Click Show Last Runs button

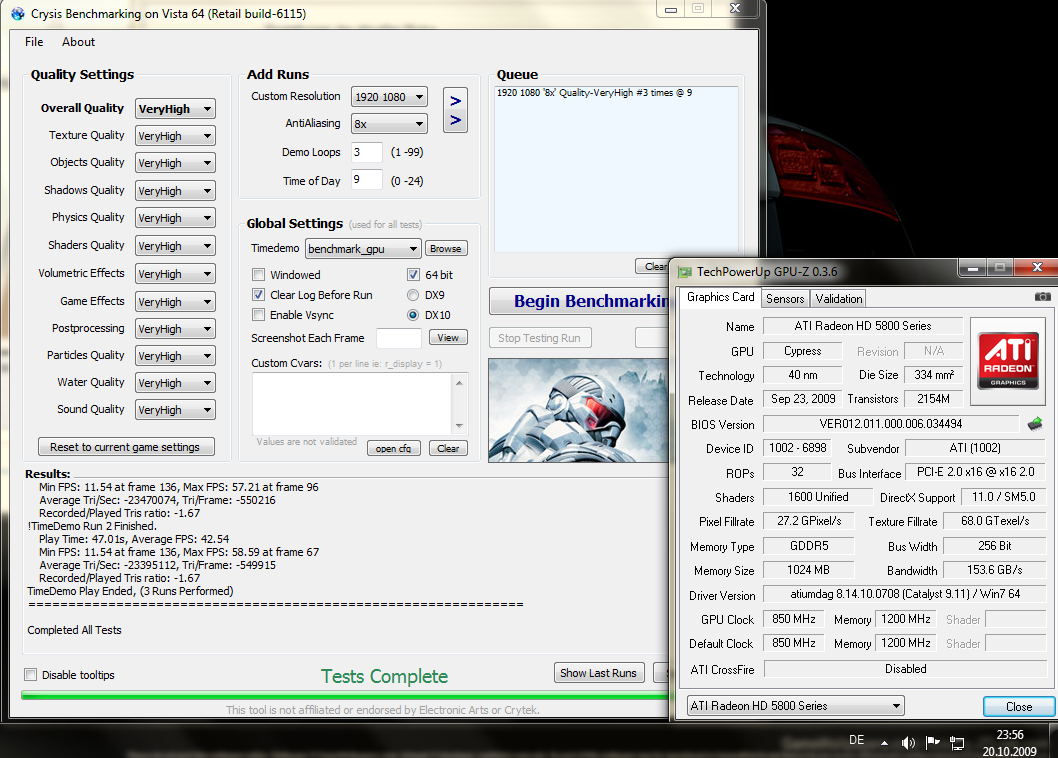(x=598, y=673)
